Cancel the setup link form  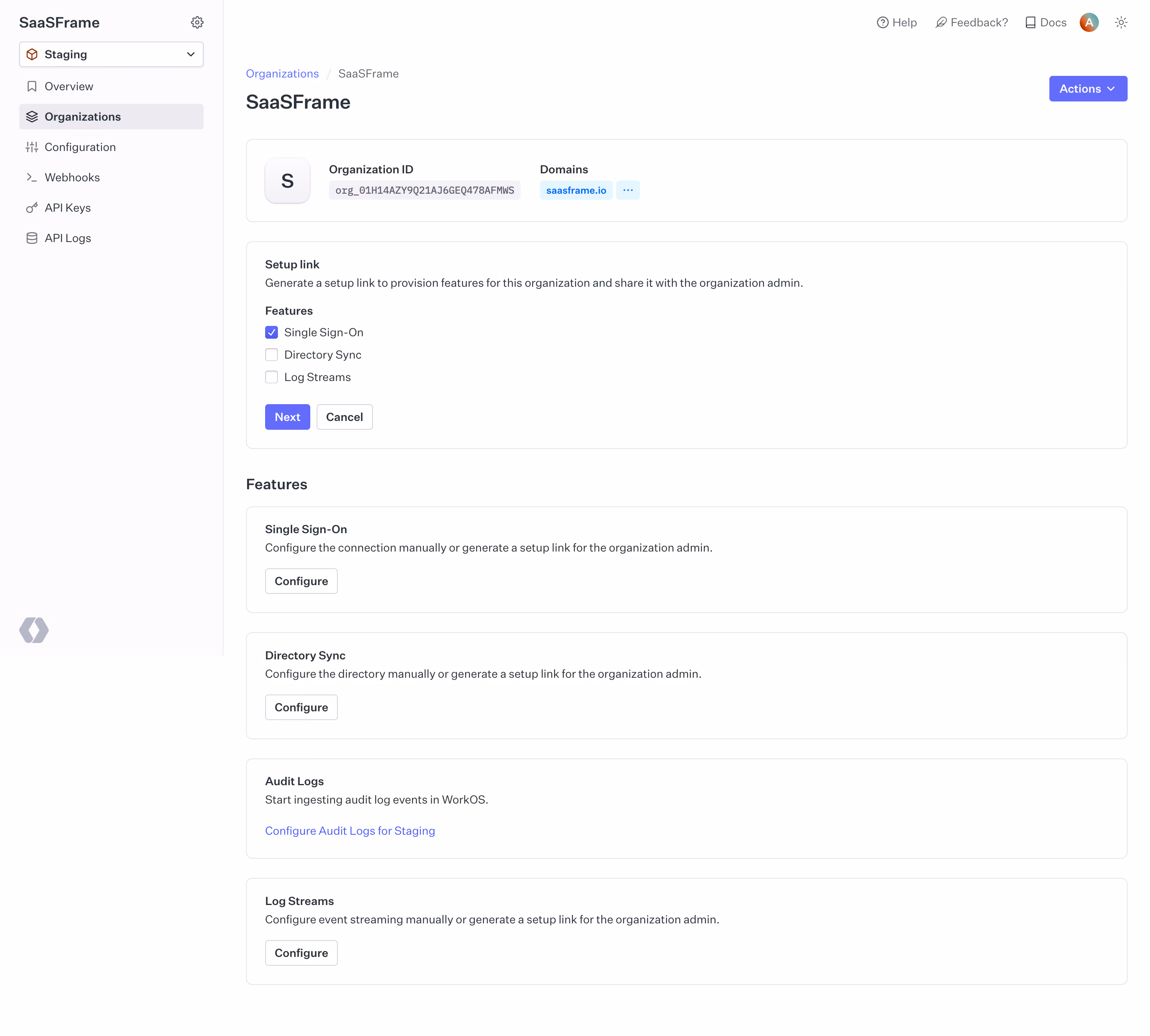click(344, 417)
